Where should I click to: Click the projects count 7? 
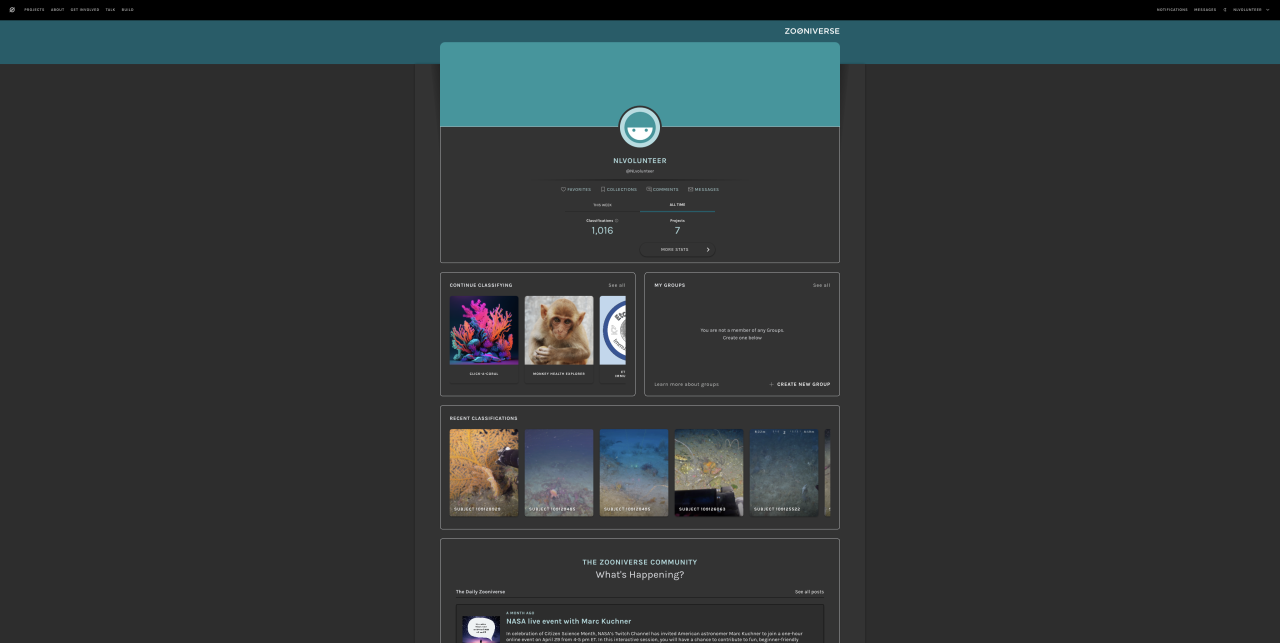tap(677, 230)
